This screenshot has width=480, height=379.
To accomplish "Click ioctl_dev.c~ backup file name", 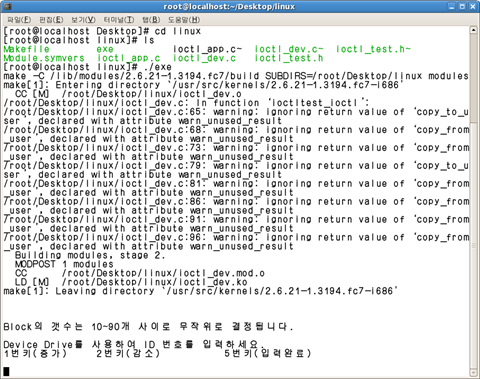I will point(289,49).
